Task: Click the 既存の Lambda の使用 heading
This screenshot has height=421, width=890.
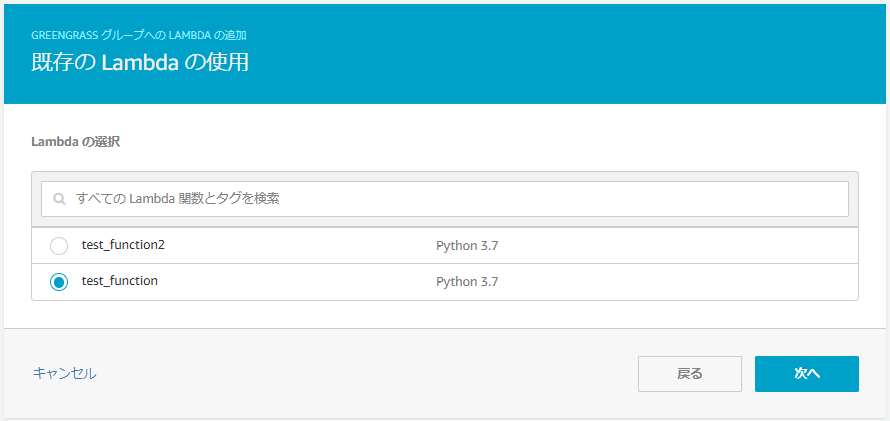Action: click(x=140, y=63)
